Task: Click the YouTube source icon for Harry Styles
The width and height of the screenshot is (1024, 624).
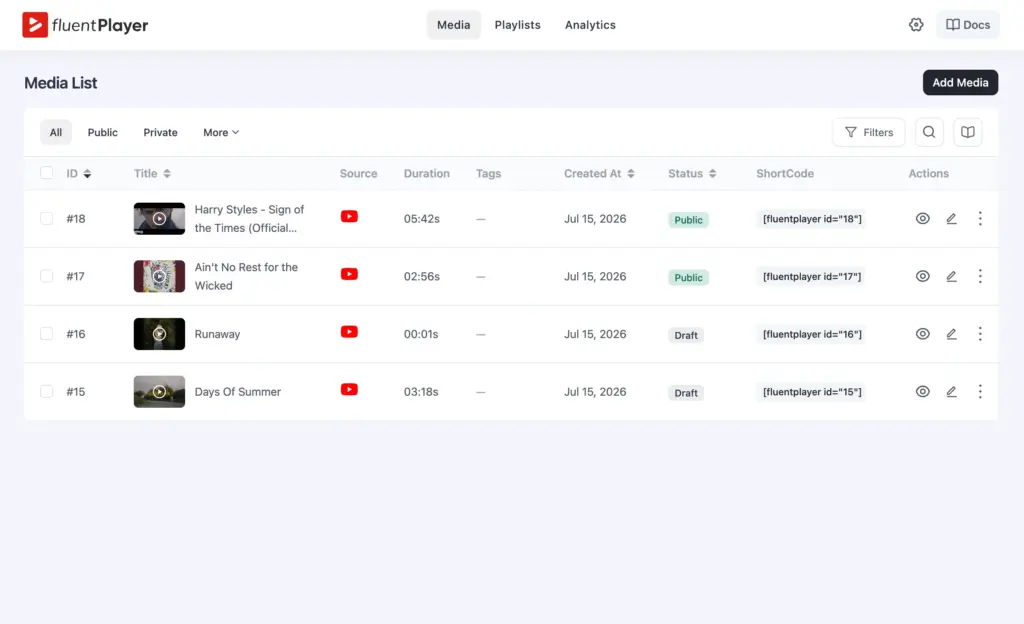Action: tap(349, 216)
